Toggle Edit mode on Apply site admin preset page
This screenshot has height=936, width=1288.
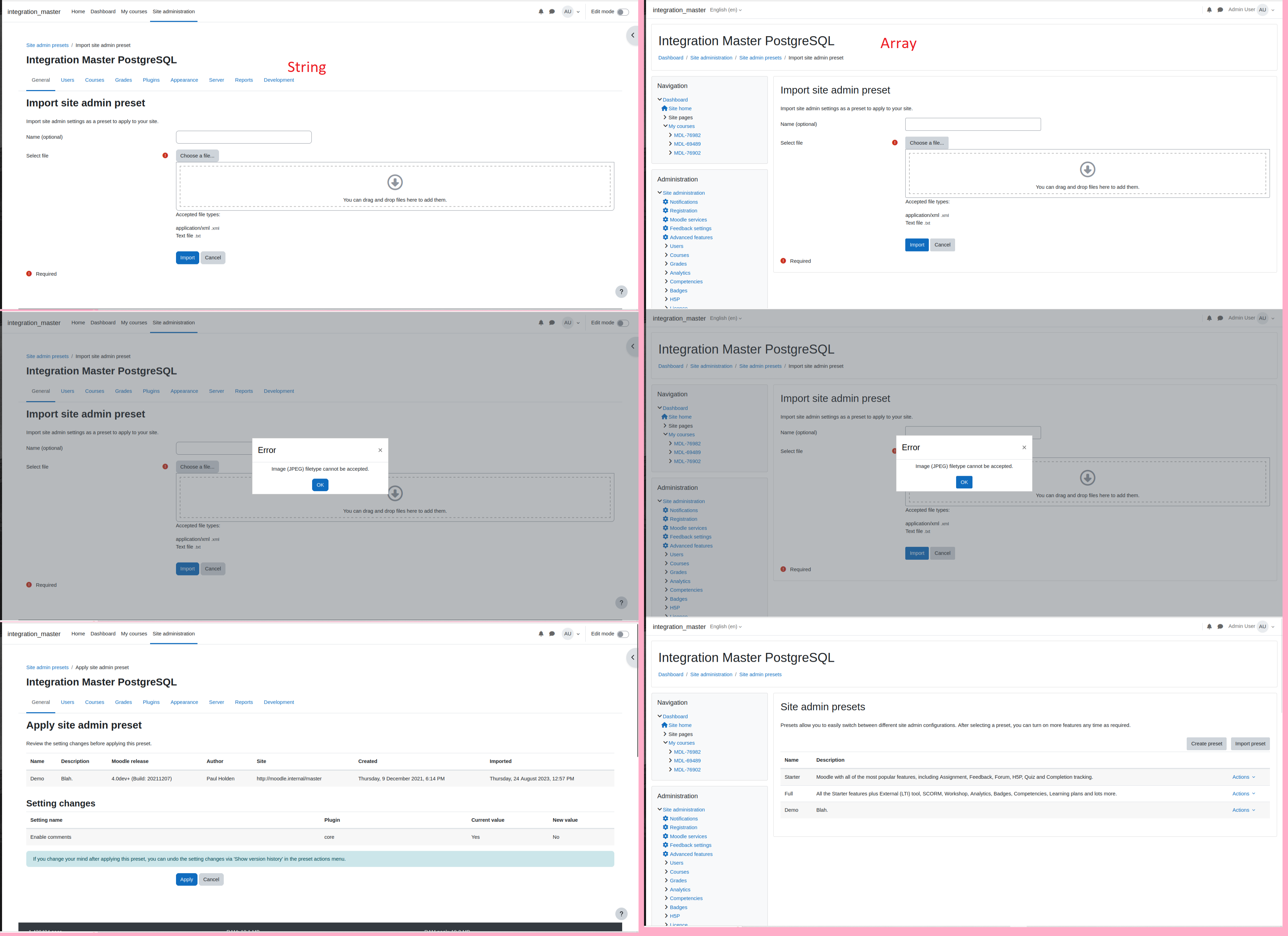pos(623,634)
